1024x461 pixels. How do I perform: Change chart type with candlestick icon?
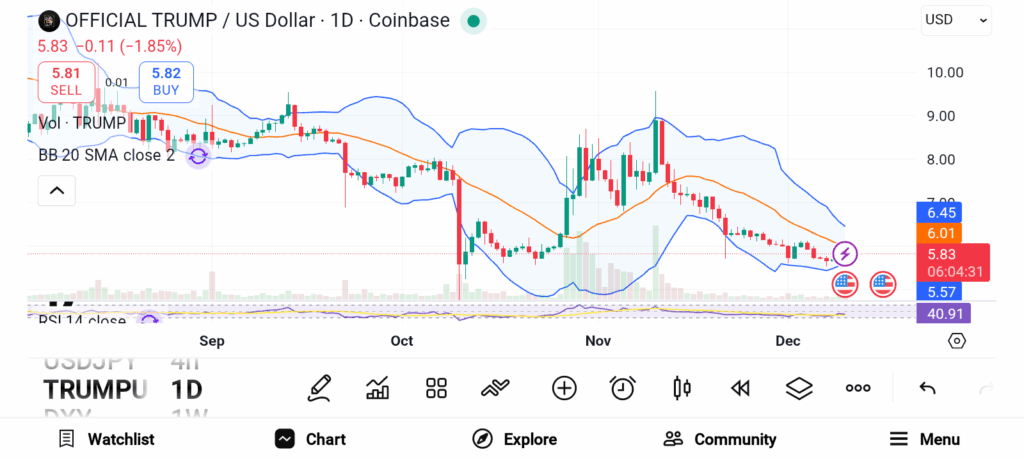tap(682, 388)
